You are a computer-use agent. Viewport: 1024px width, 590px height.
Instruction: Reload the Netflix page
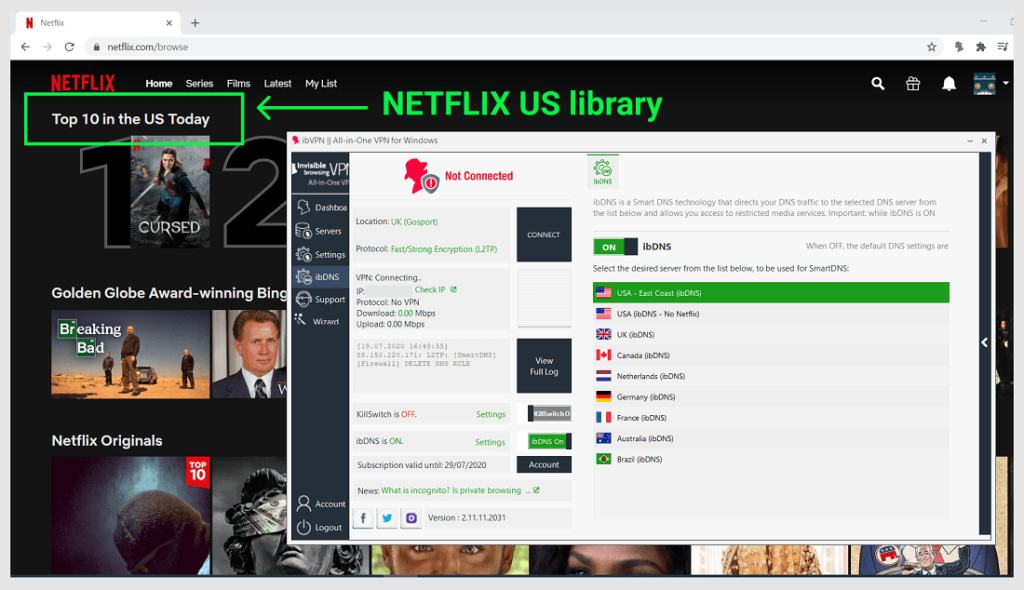pos(69,47)
